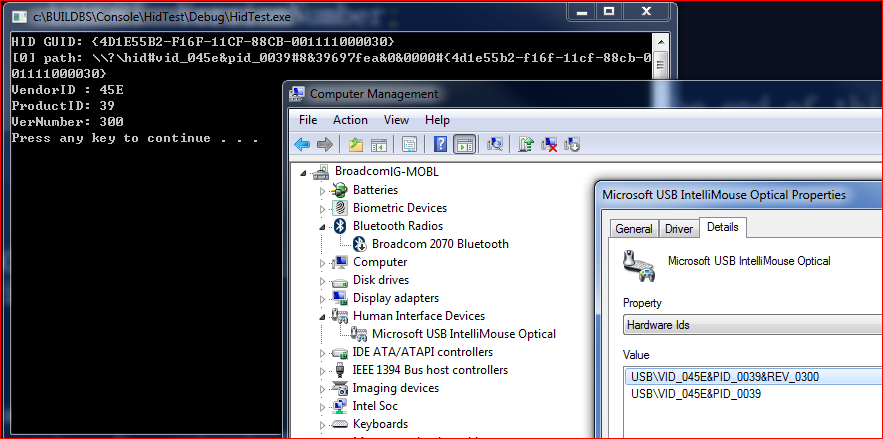The width and height of the screenshot is (883, 439).
Task: Click the Intel Soc icon
Action: pos(340,406)
